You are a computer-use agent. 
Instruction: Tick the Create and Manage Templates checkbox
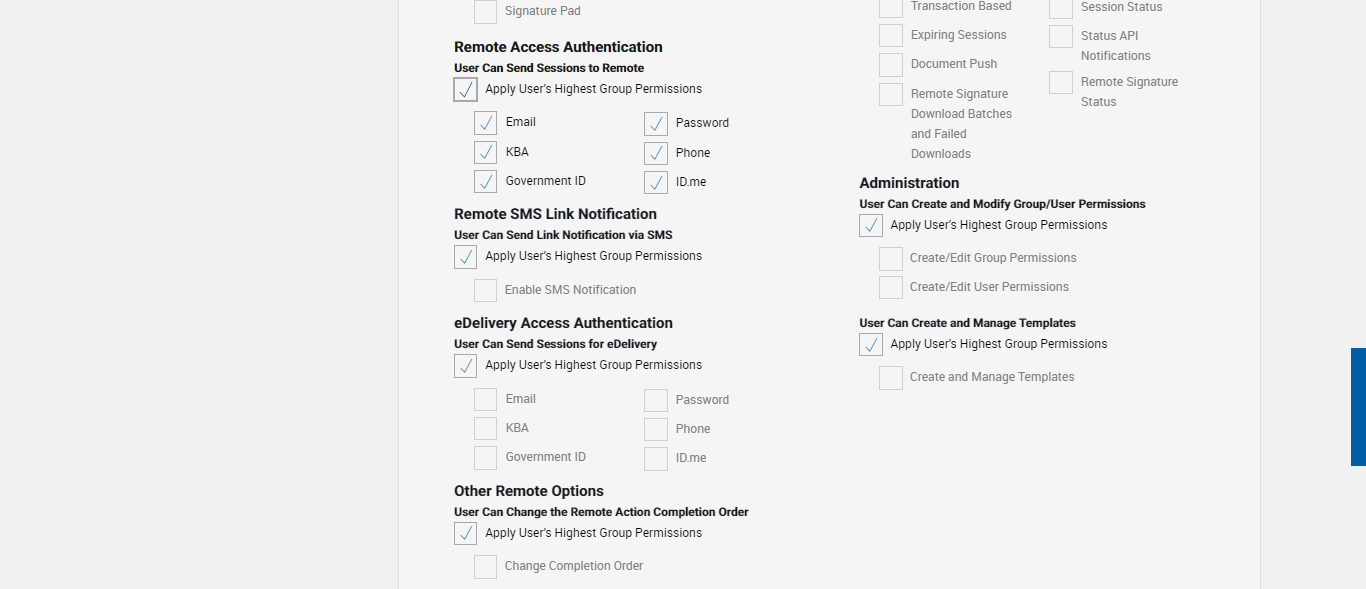pyautogui.click(x=891, y=378)
